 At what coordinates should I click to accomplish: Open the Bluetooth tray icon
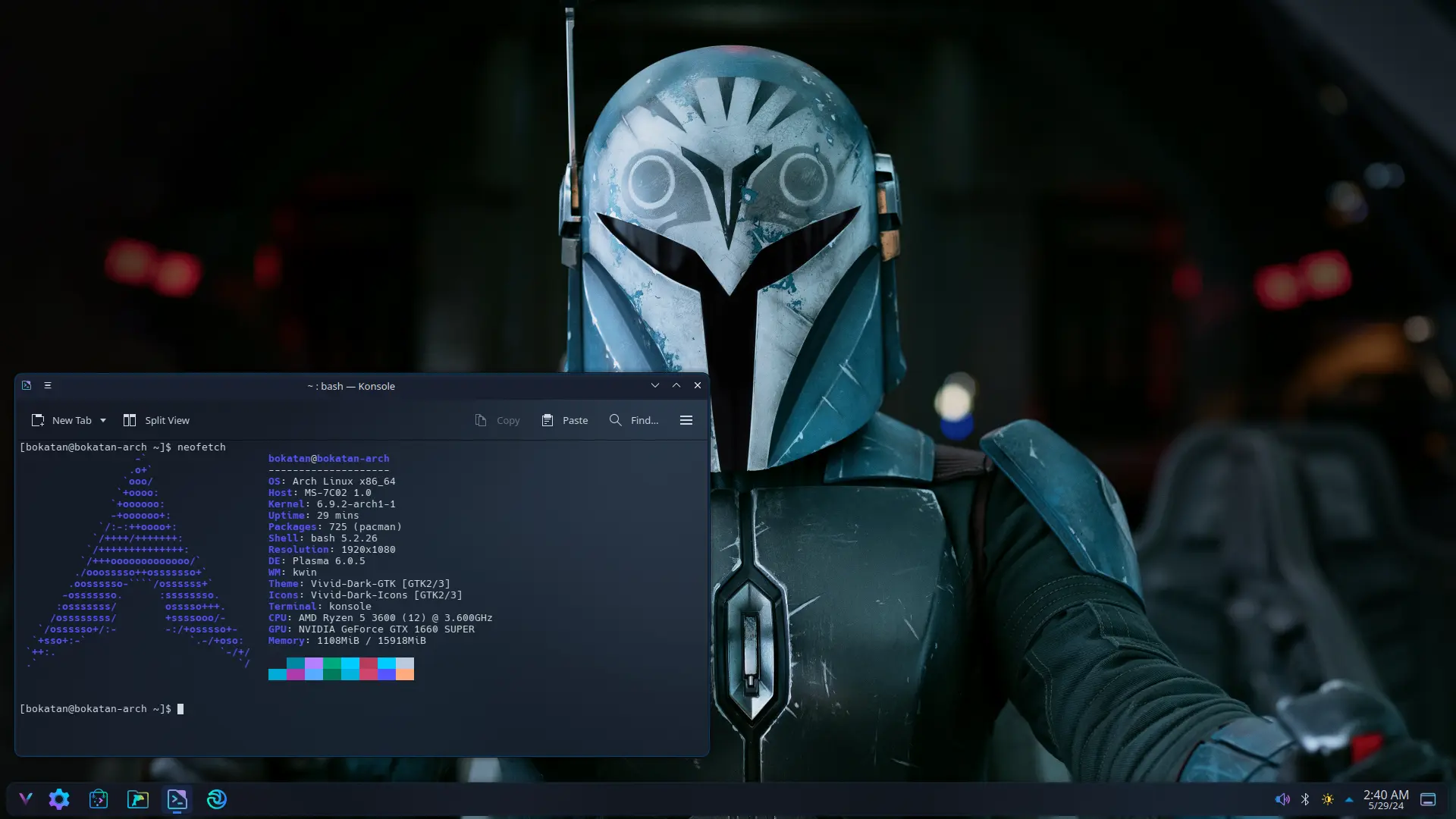(x=1305, y=799)
